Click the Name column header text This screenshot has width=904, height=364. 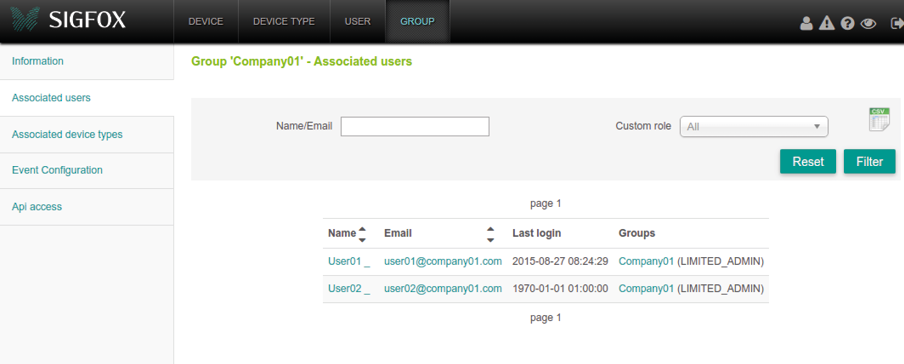[342, 234]
